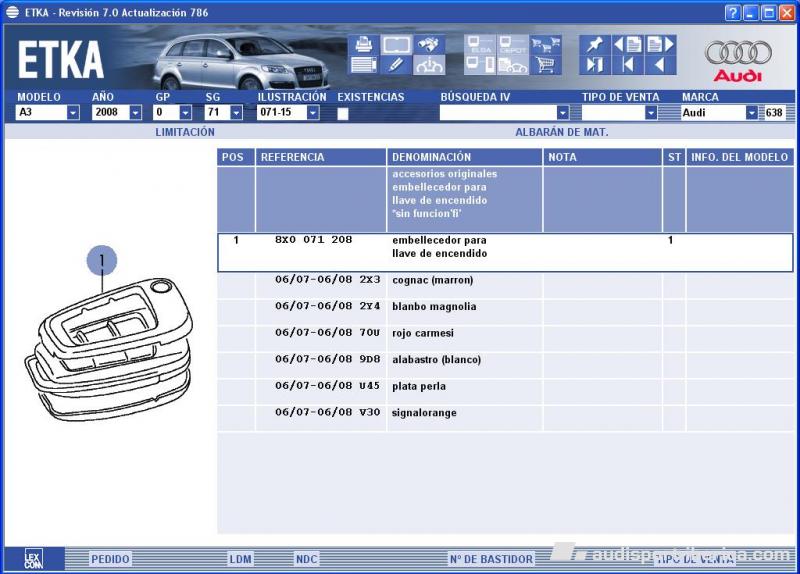Click the single shopping cart icon
Viewport: 800px width, 574px height.
tap(545, 65)
